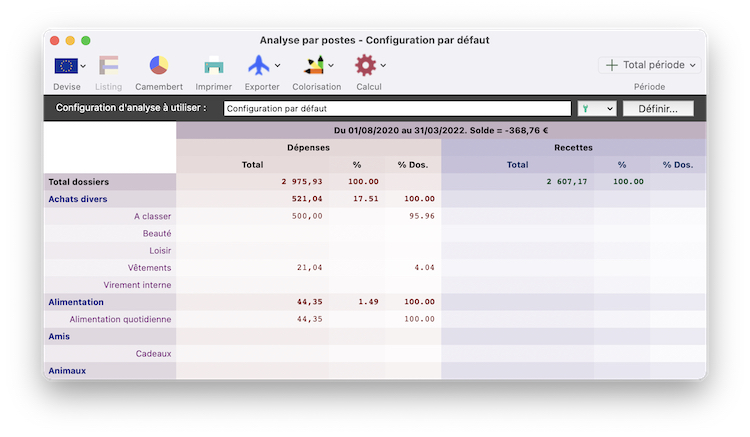Click the Recettes column group header

point(574,148)
